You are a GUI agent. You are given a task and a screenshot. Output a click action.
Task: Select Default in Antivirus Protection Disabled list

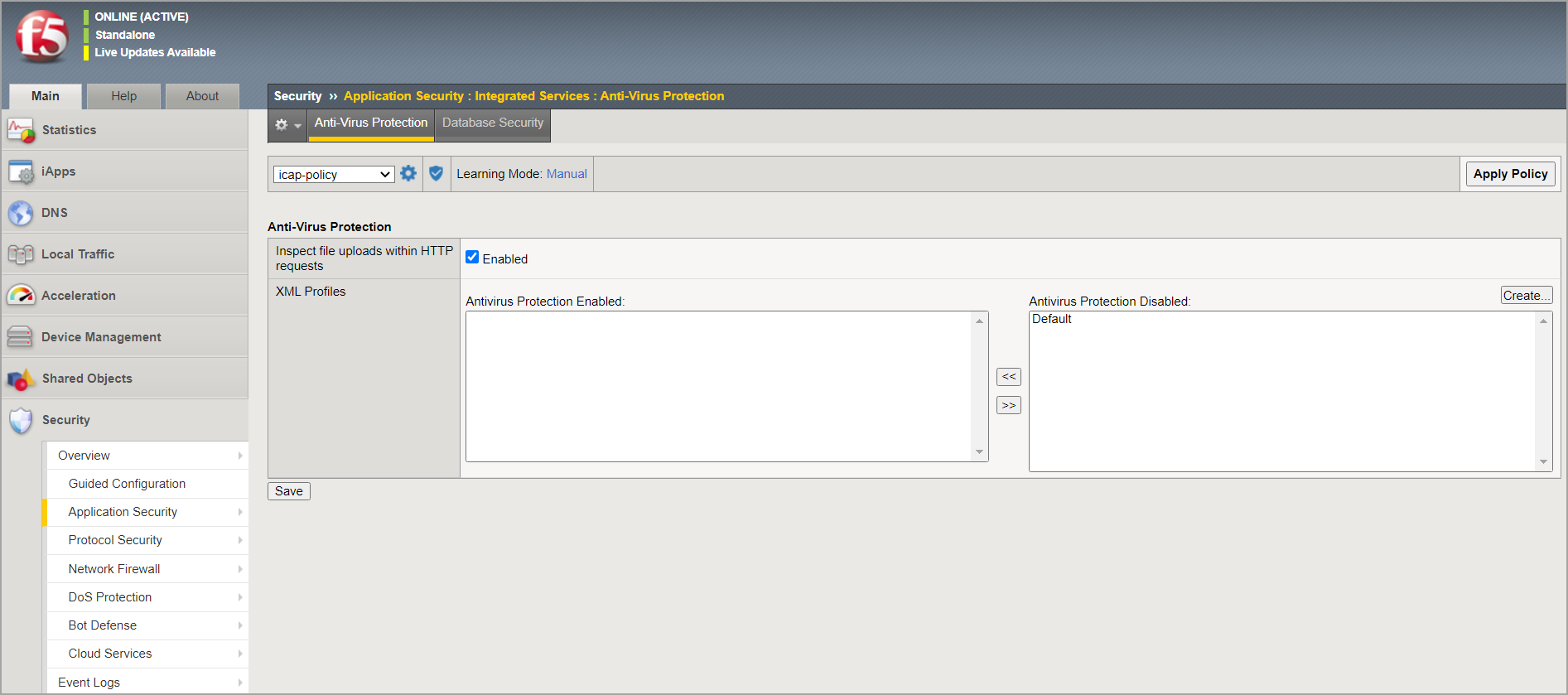pos(1051,320)
